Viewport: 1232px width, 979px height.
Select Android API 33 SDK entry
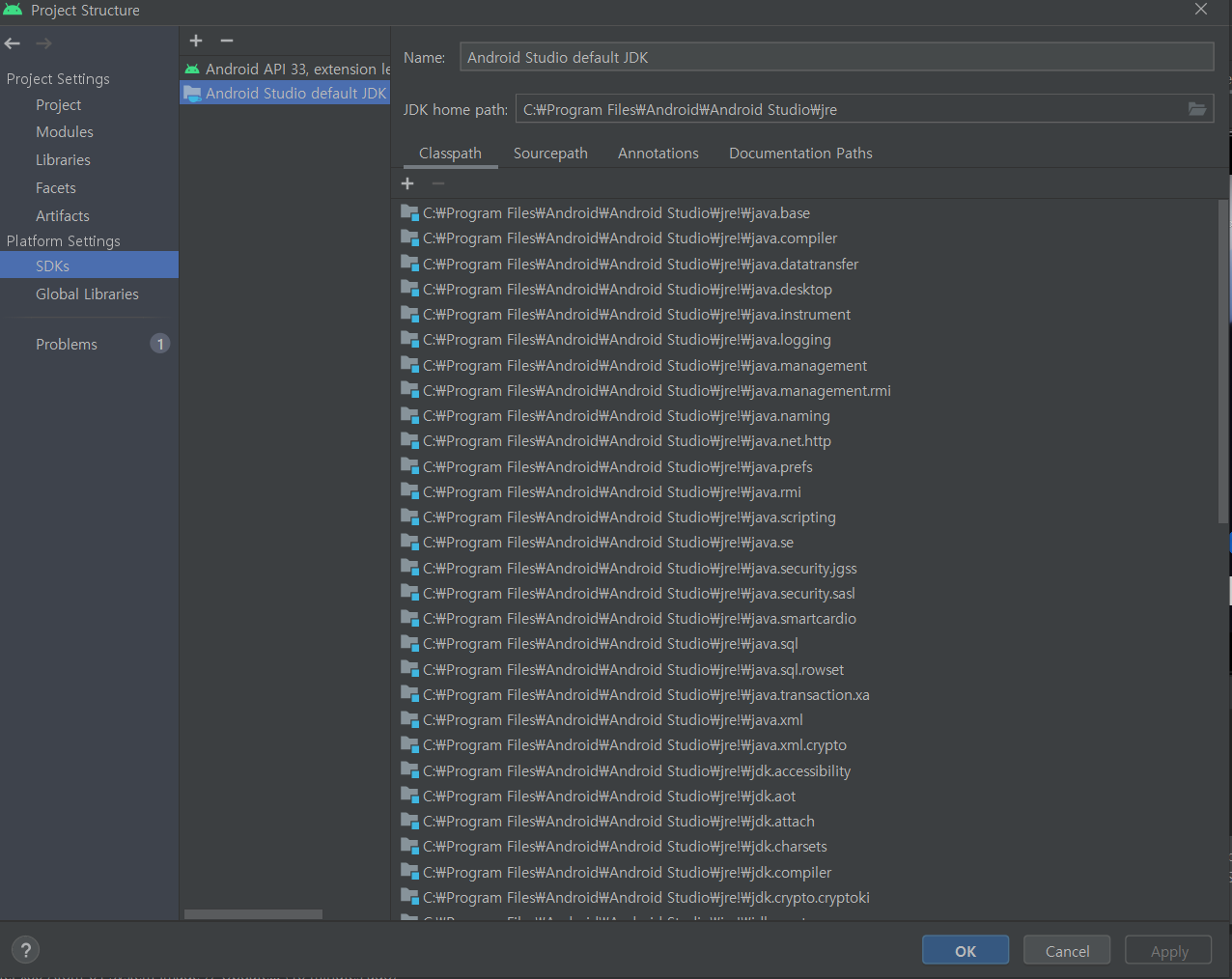285,69
